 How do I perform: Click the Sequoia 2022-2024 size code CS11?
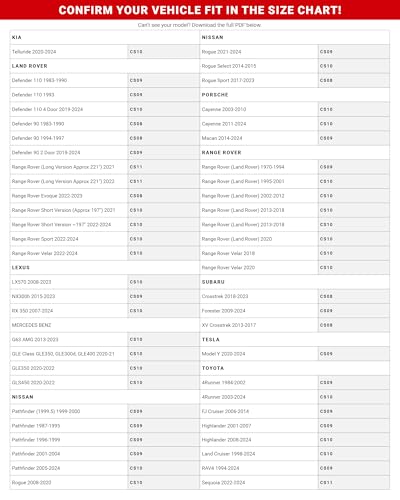(326, 482)
